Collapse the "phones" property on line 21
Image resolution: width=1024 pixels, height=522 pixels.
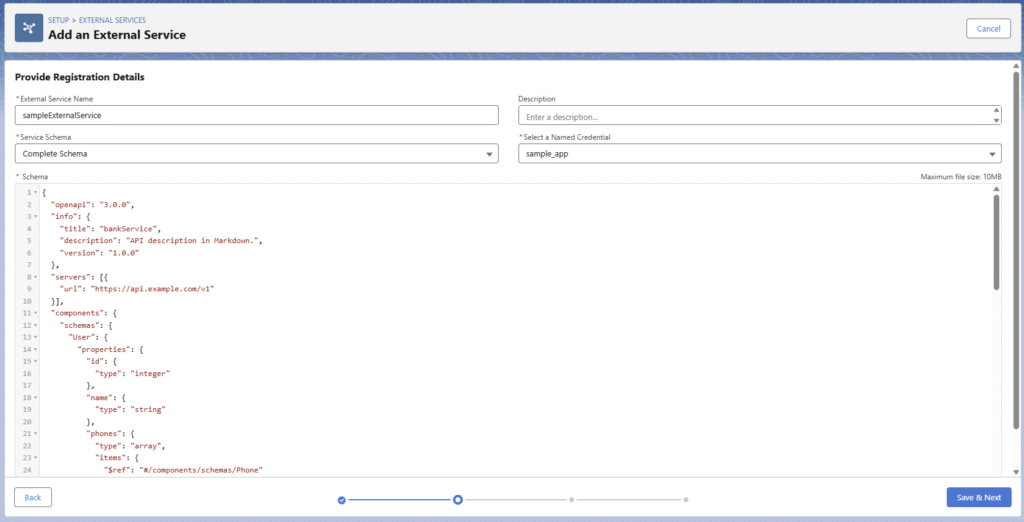[36, 433]
